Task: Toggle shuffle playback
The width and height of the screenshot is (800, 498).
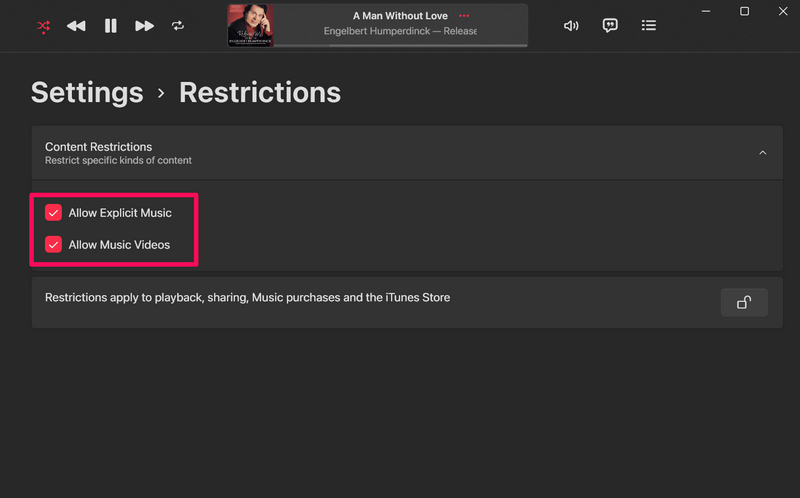Action: click(43, 26)
